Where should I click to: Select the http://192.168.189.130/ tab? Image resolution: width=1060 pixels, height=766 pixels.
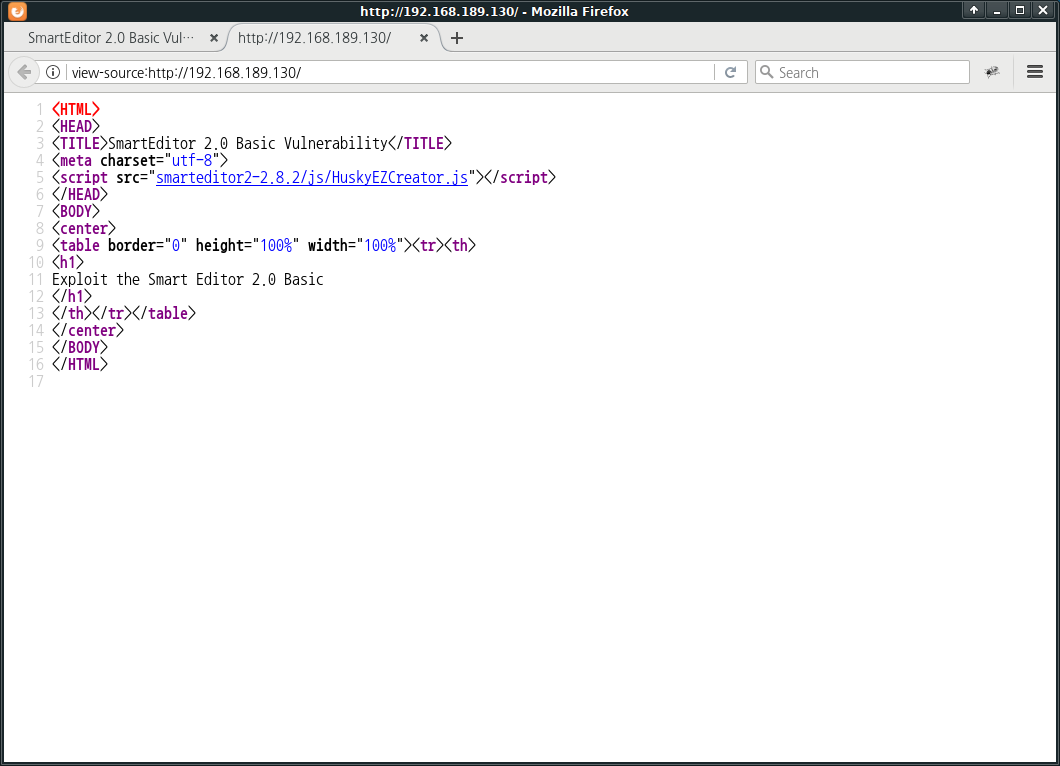(331, 38)
